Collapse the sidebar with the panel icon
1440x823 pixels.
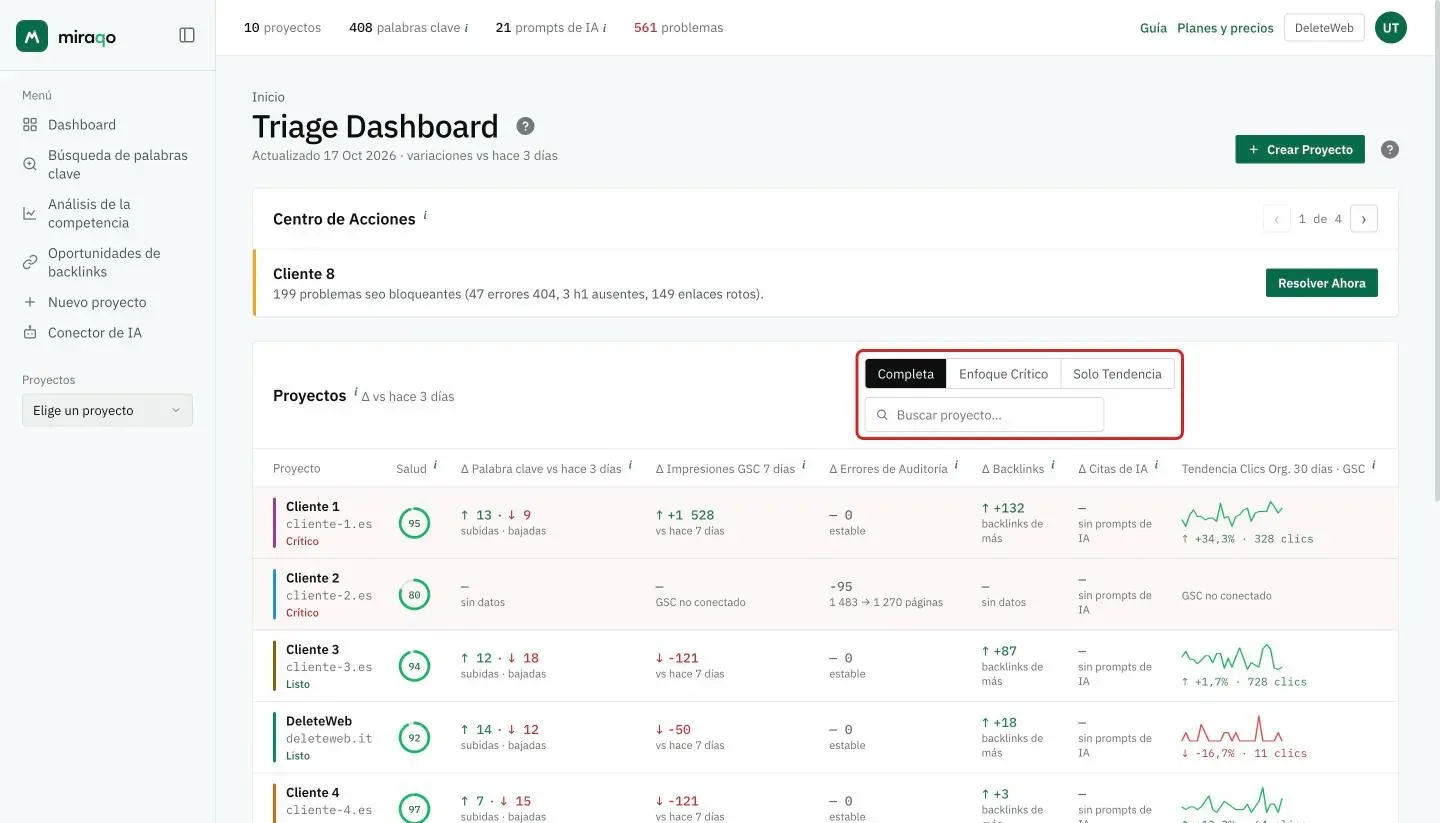click(187, 35)
